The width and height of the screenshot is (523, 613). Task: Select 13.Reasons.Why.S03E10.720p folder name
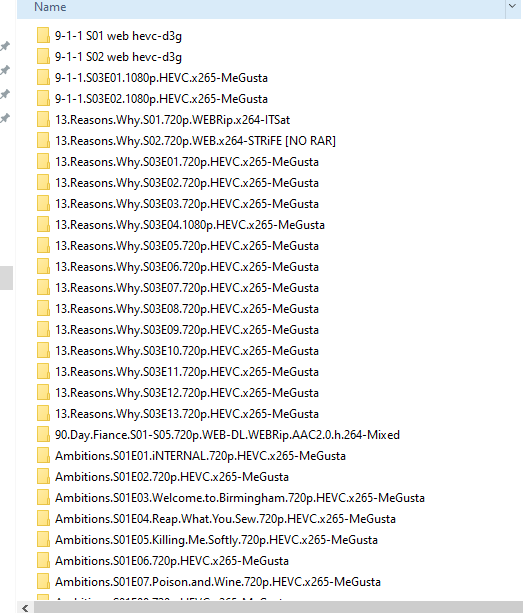[187, 350]
